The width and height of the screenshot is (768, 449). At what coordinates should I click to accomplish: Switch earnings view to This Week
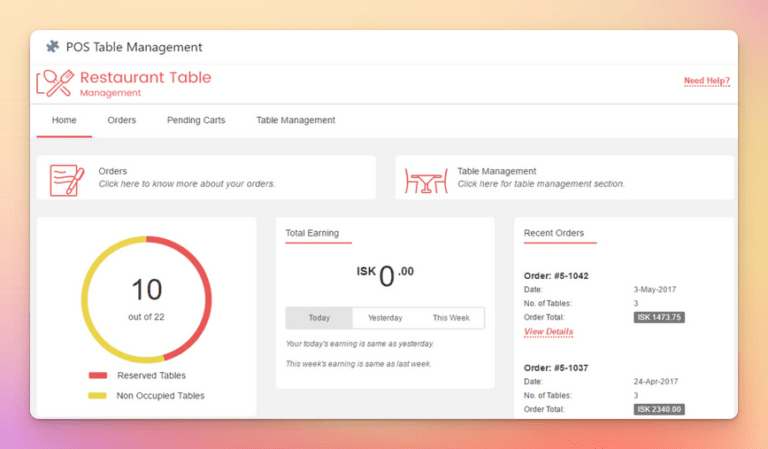pyautogui.click(x=451, y=318)
